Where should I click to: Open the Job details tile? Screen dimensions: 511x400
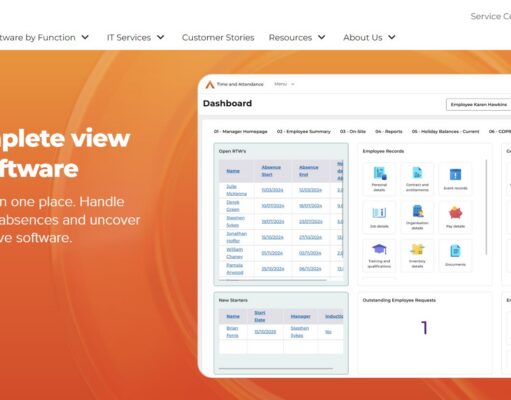(x=379, y=217)
